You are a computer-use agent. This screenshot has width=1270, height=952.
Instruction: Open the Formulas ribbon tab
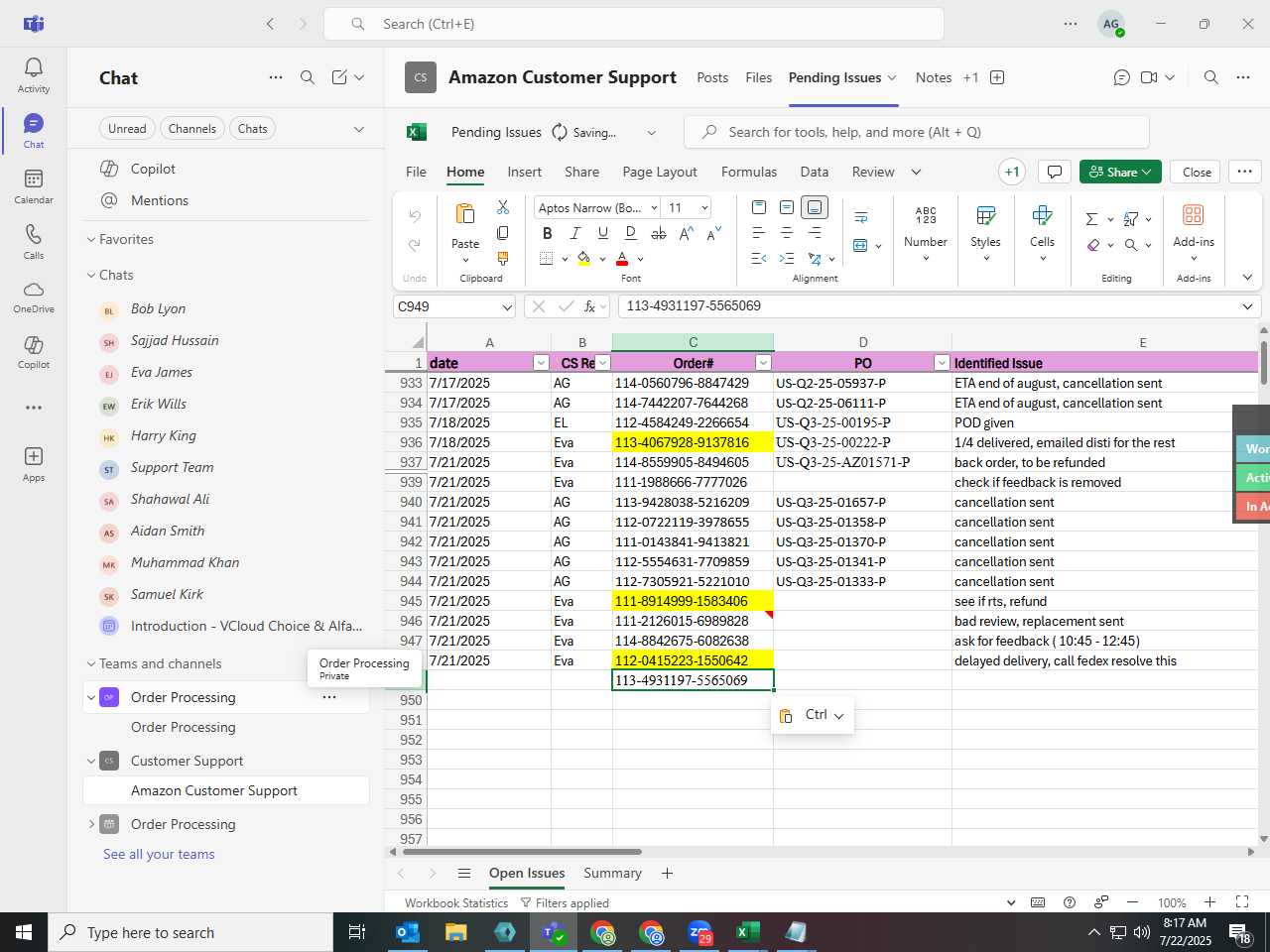[749, 172]
